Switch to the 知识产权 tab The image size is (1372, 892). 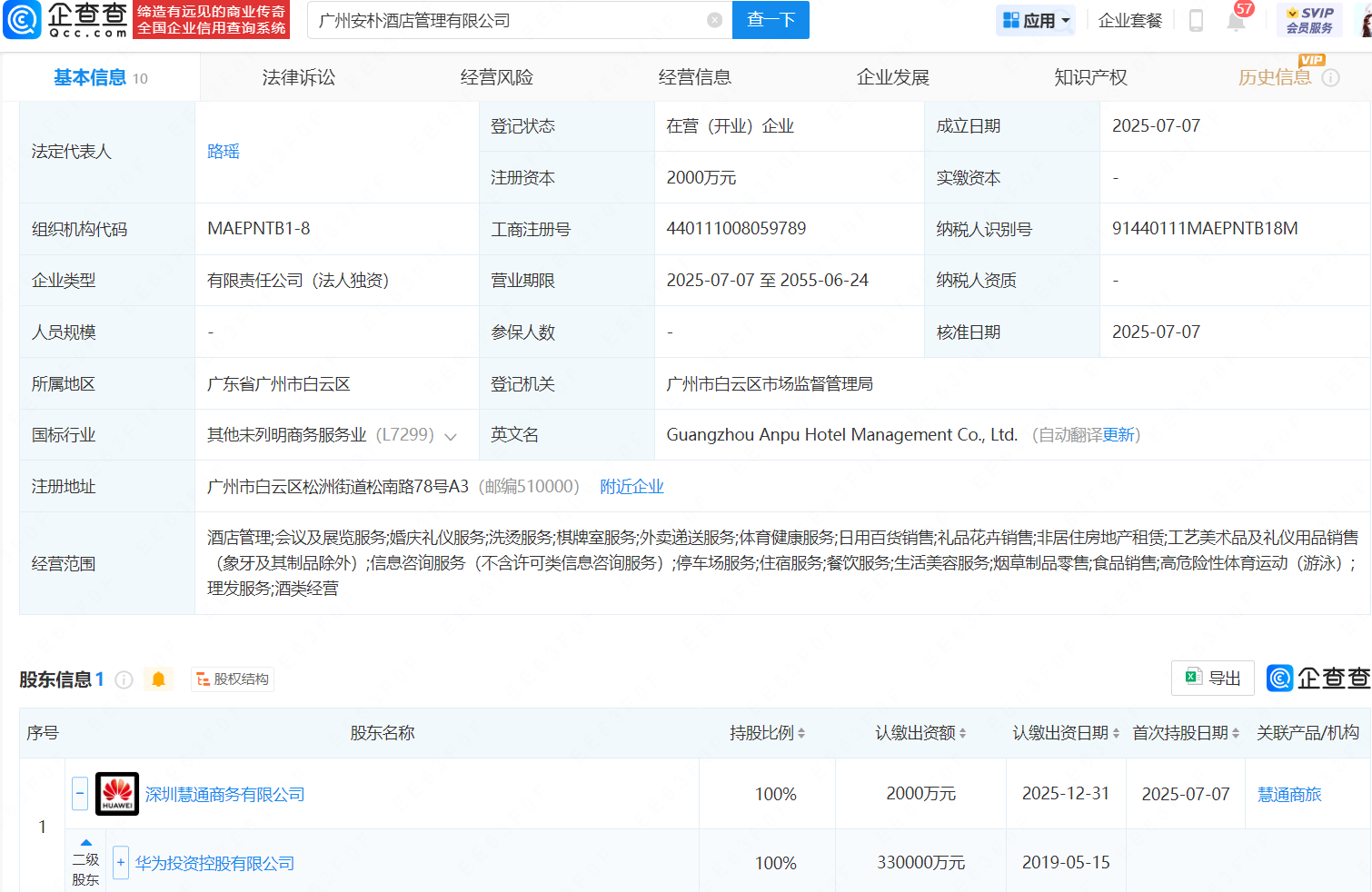click(1091, 78)
